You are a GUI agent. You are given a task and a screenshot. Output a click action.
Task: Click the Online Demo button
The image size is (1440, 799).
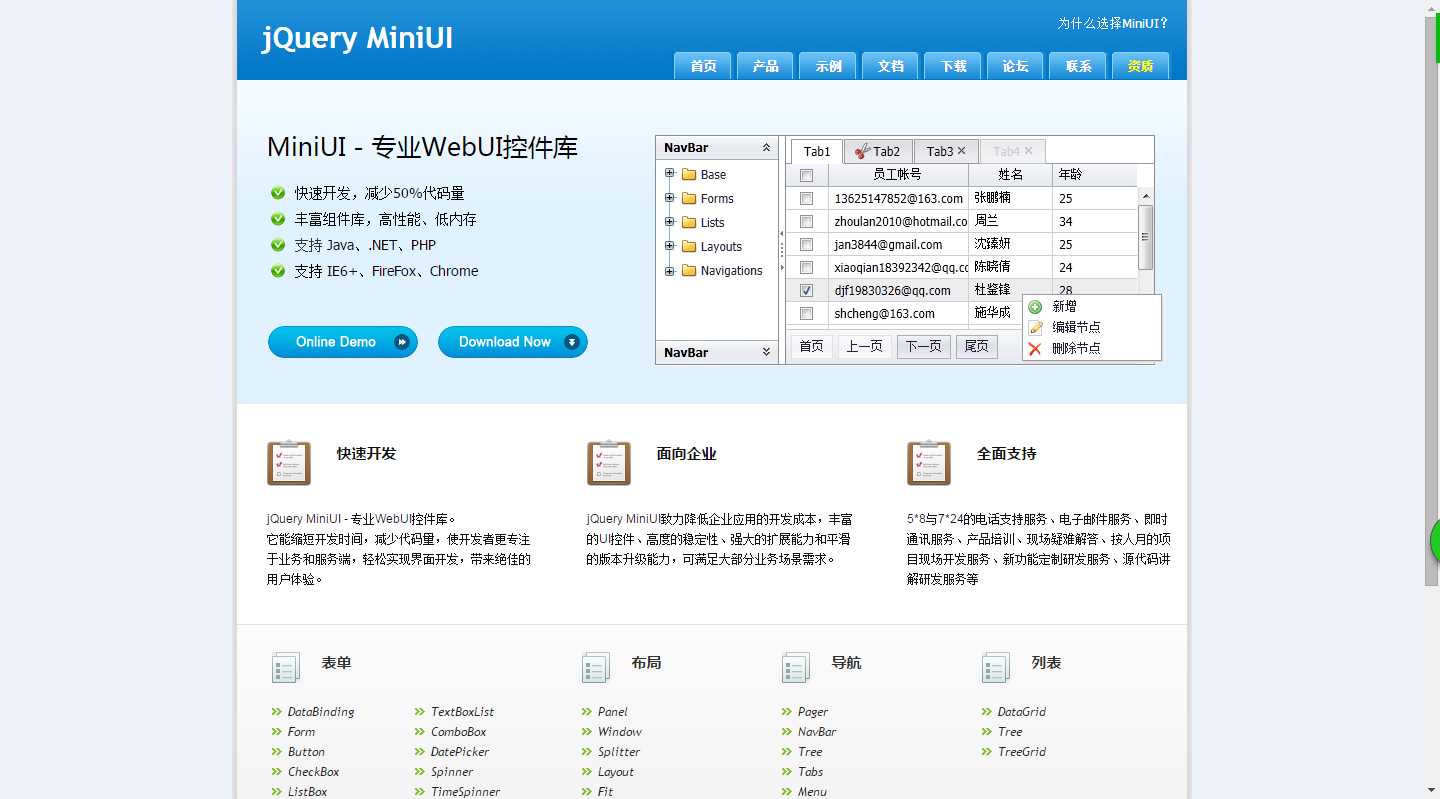tap(343, 342)
